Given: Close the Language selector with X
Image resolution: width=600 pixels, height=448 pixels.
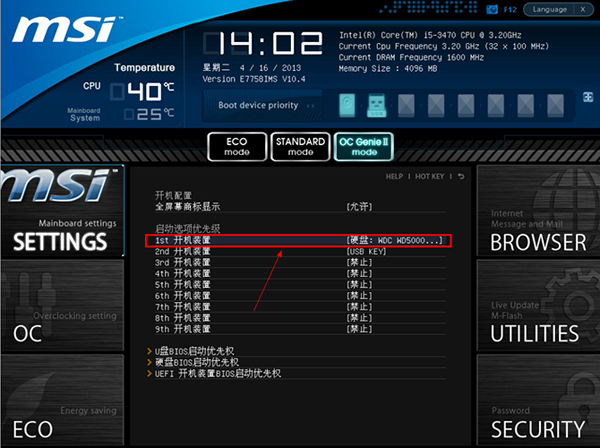Looking at the screenshot, I should click(582, 10).
